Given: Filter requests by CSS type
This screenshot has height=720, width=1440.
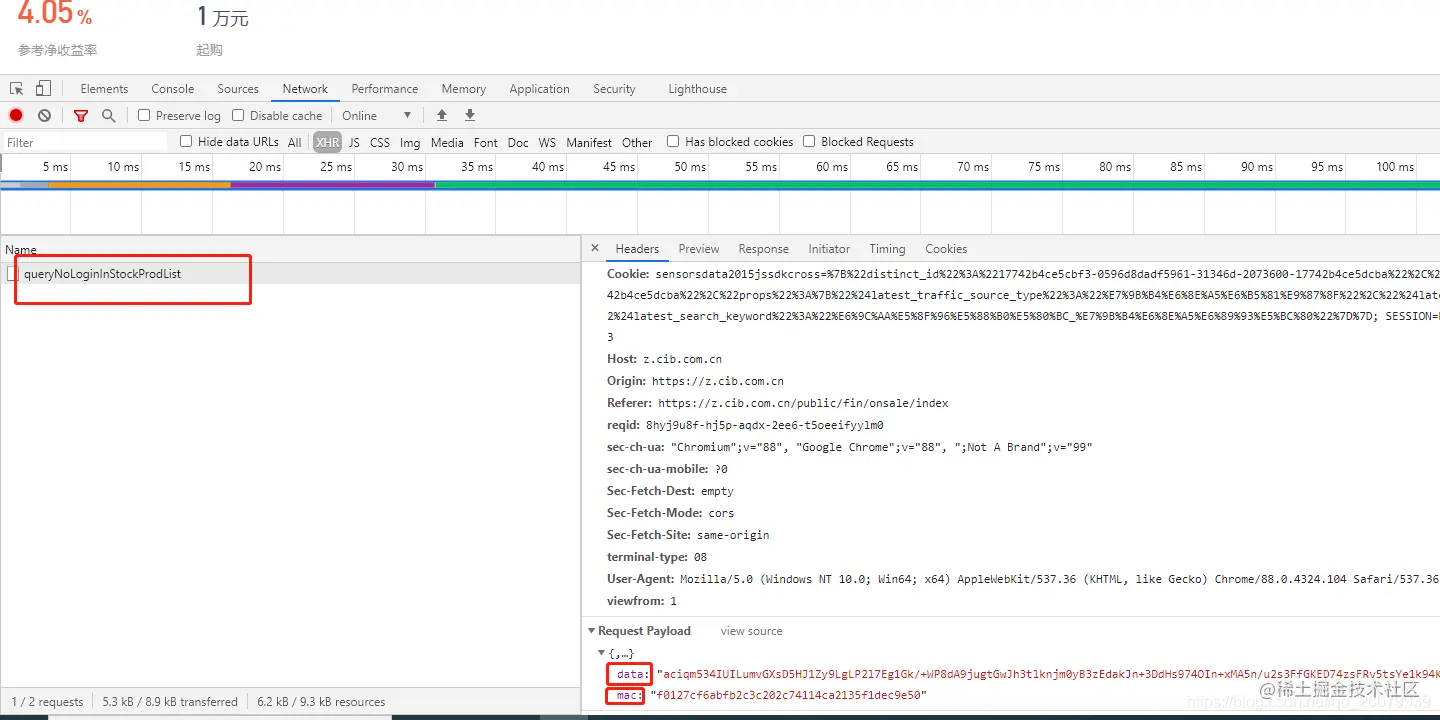Looking at the screenshot, I should point(380,142).
